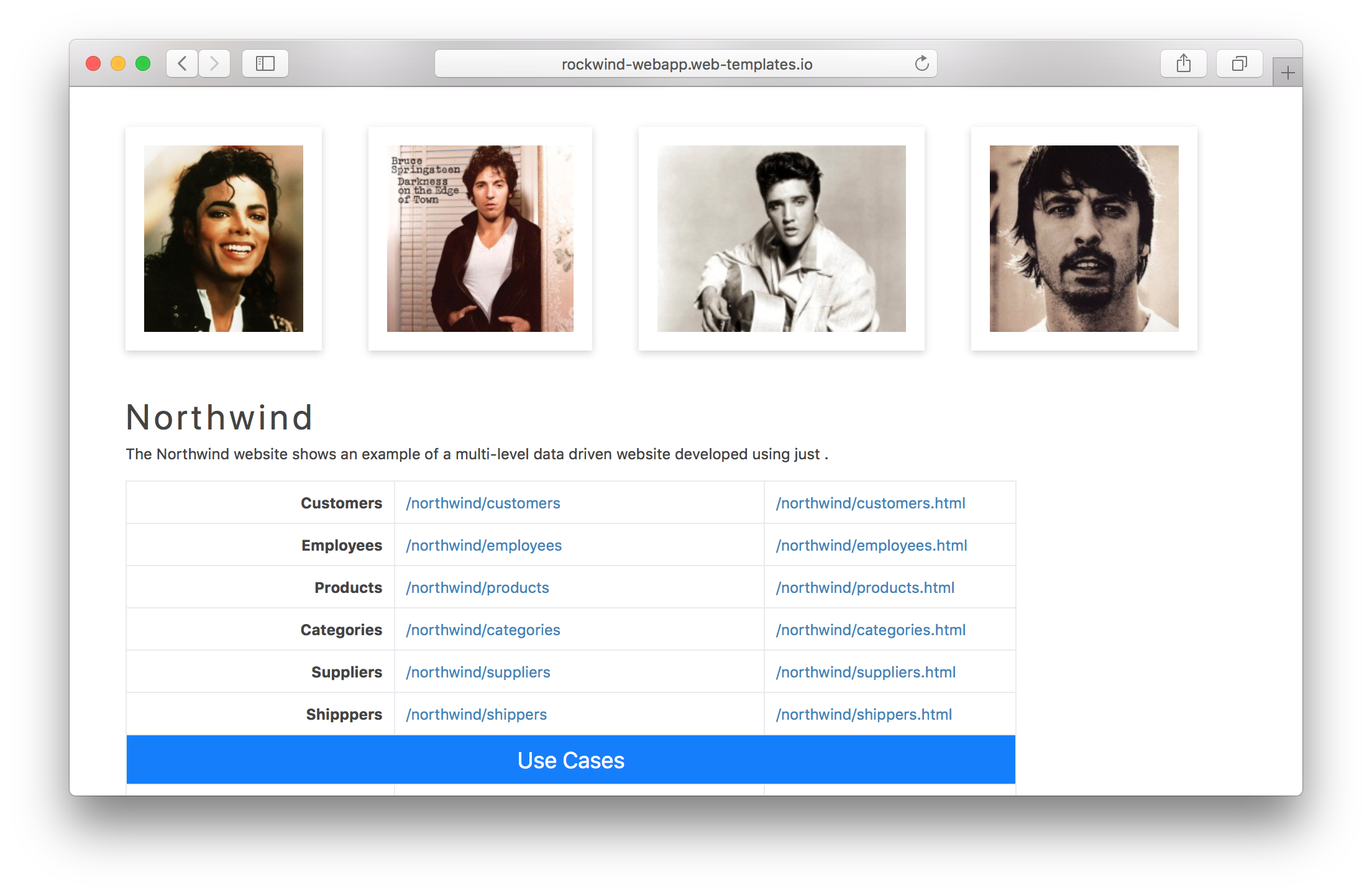This screenshot has height=895, width=1372.
Task: Select the black-and-white guitar player photo
Action: (781, 239)
